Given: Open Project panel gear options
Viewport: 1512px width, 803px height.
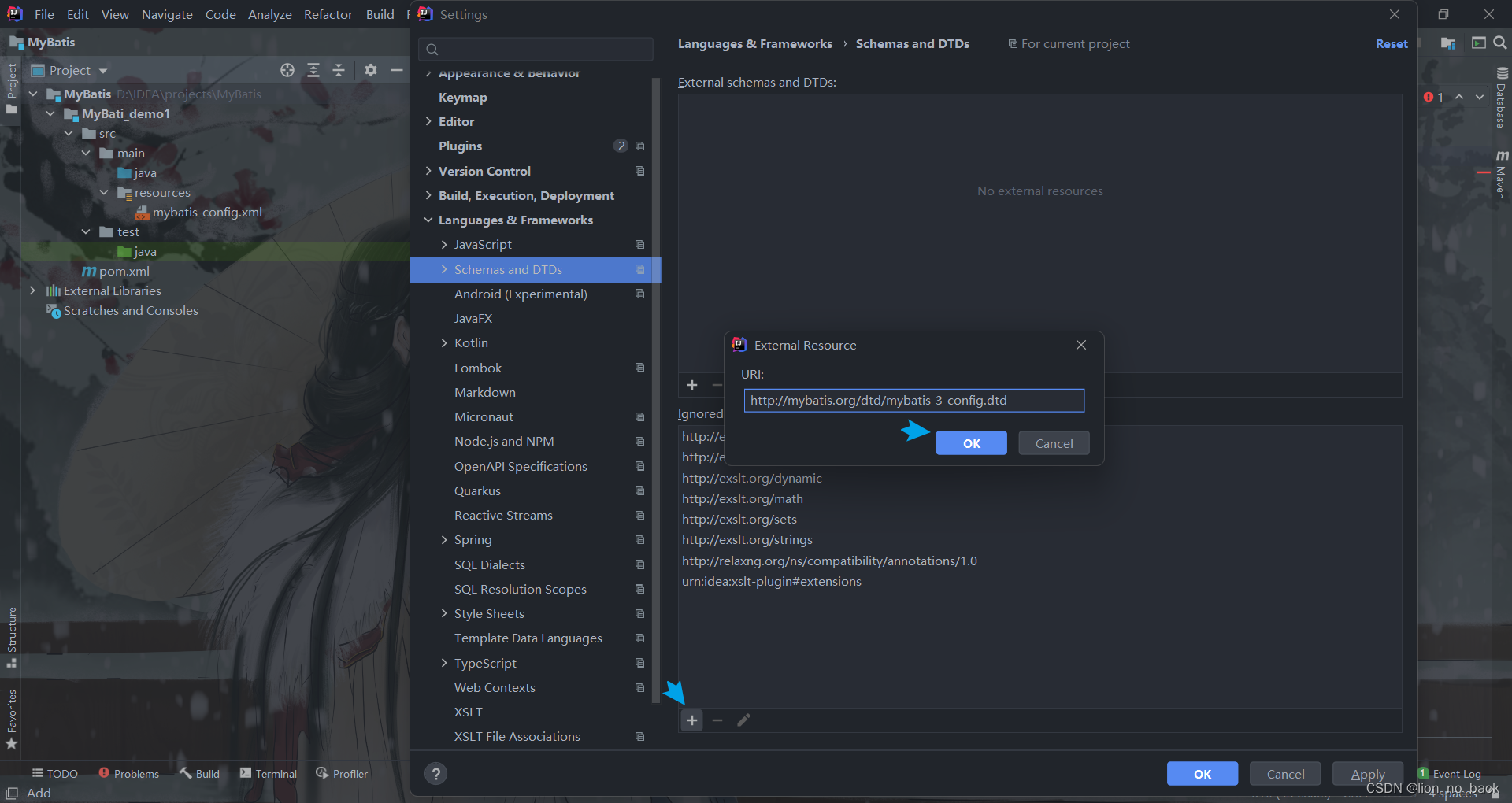Looking at the screenshot, I should [371, 70].
